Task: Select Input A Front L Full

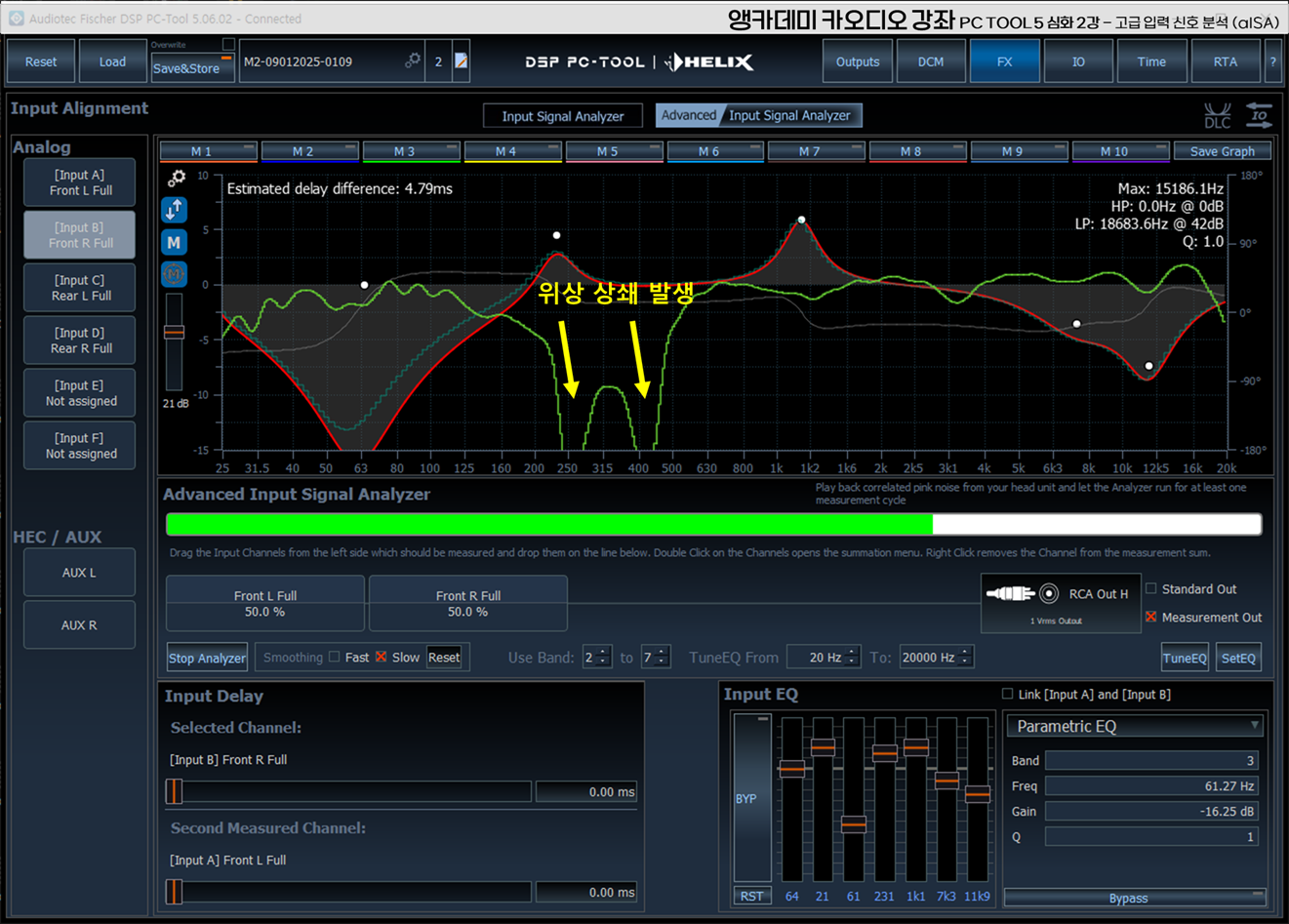Action: 81,182
